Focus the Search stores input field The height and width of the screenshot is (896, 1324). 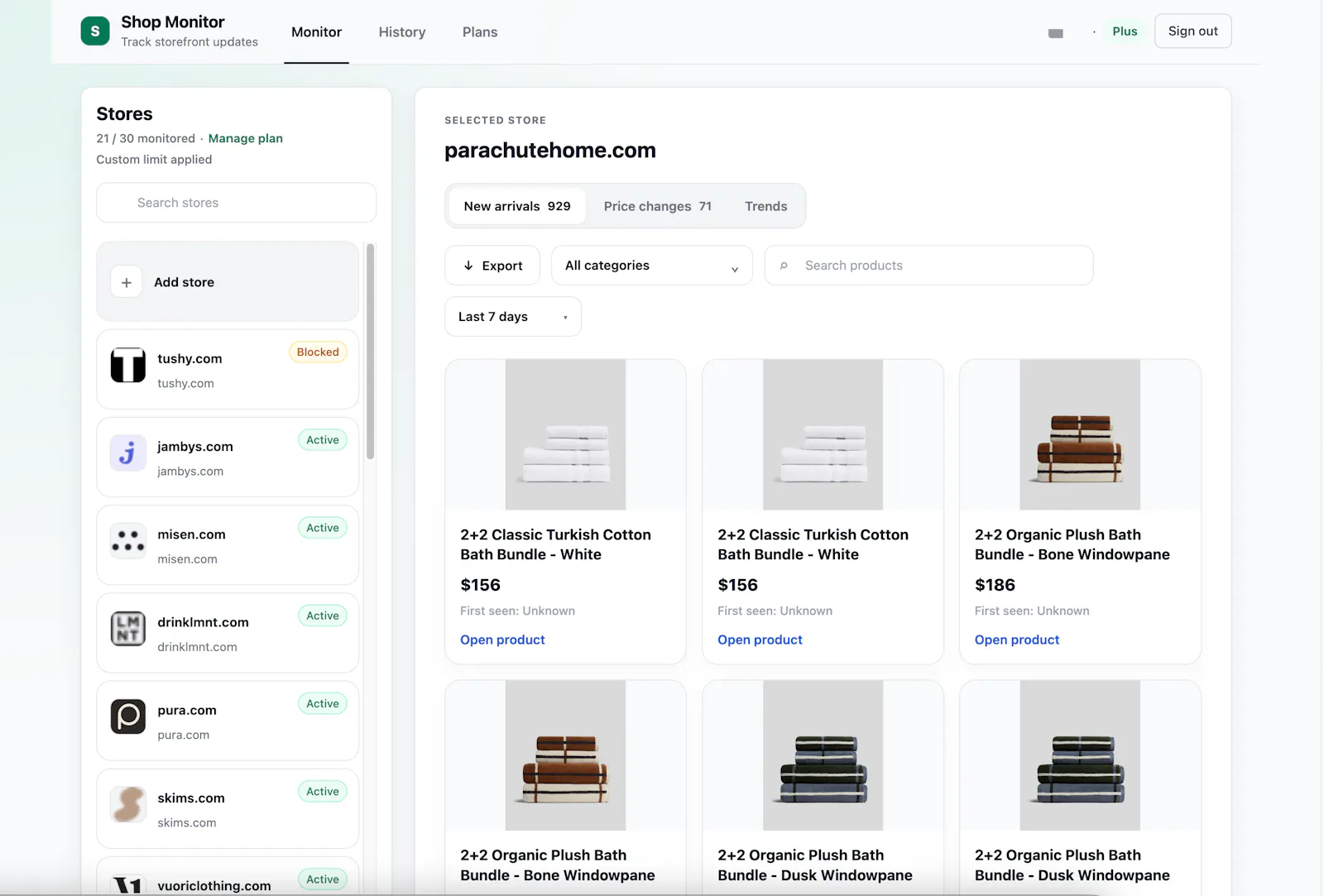tap(237, 203)
